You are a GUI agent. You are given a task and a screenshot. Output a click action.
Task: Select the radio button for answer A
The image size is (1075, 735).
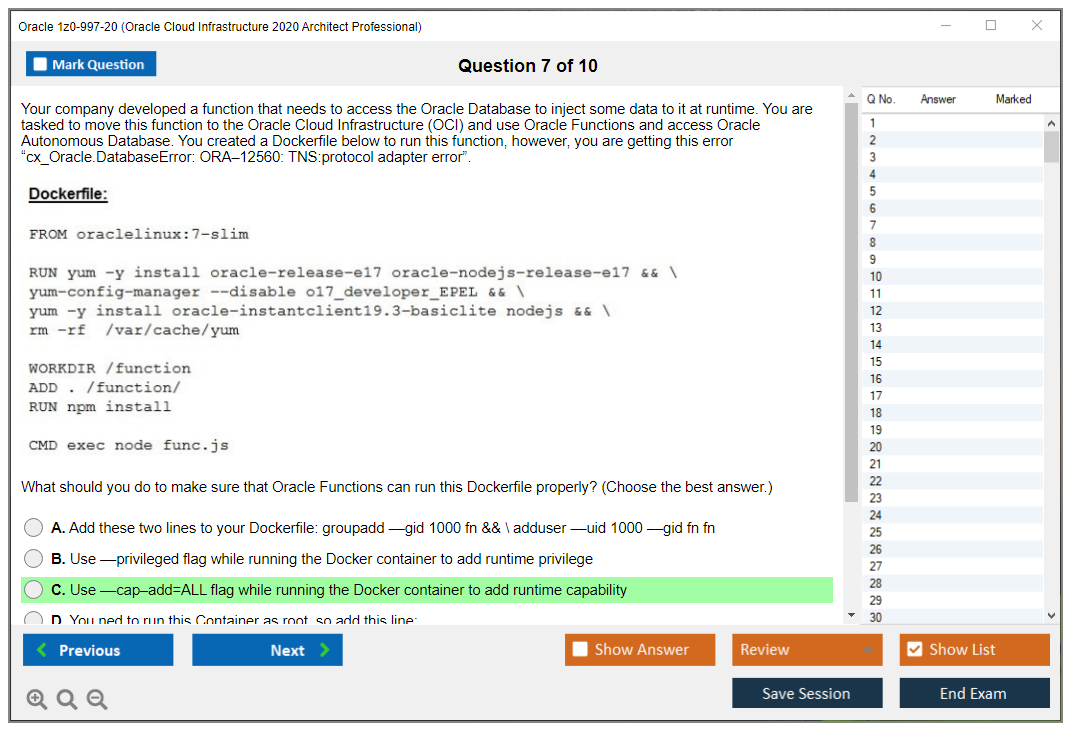[x=33, y=527]
